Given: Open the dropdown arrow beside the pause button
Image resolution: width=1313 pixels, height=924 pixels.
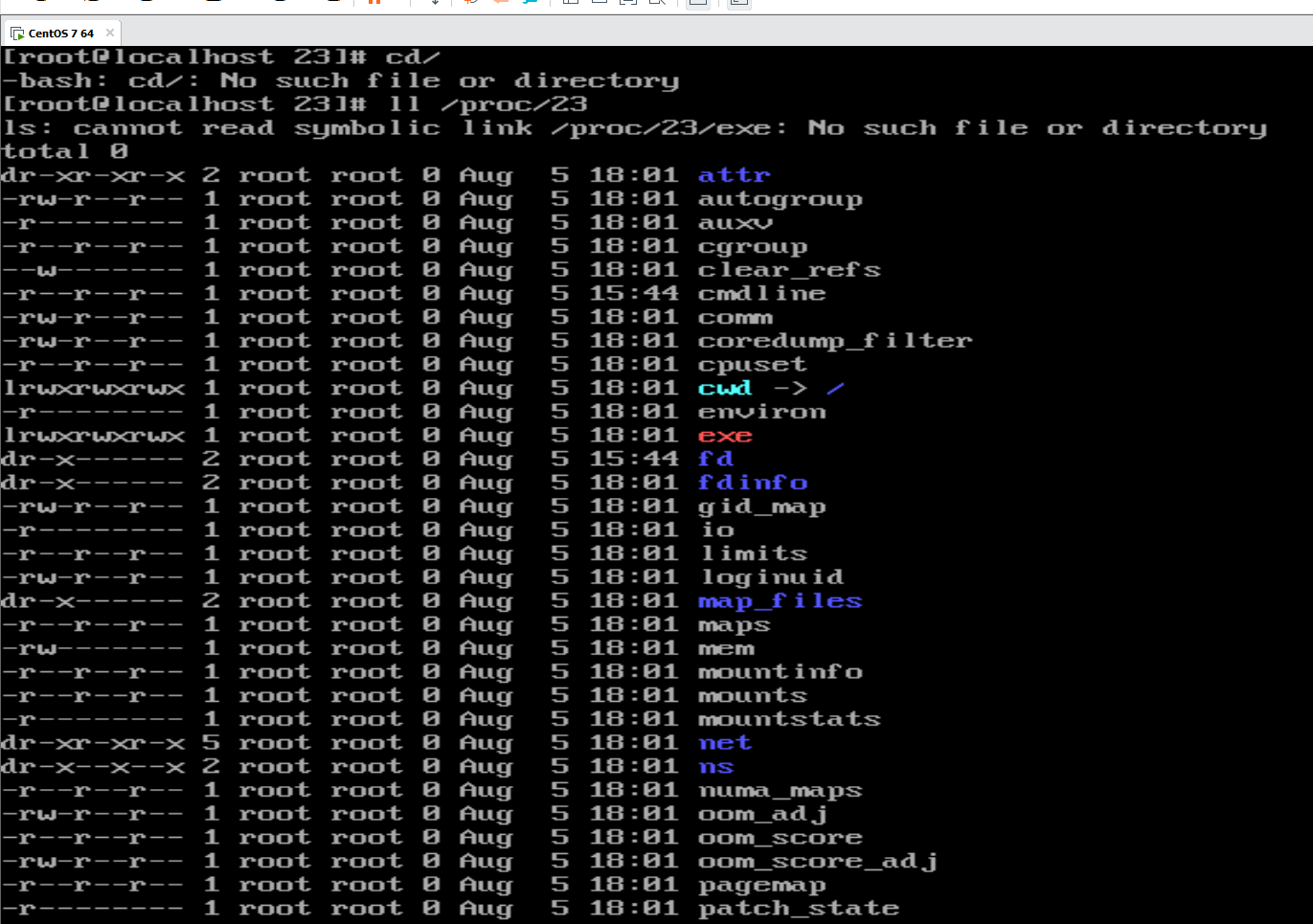Looking at the screenshot, I should (x=435, y=2).
